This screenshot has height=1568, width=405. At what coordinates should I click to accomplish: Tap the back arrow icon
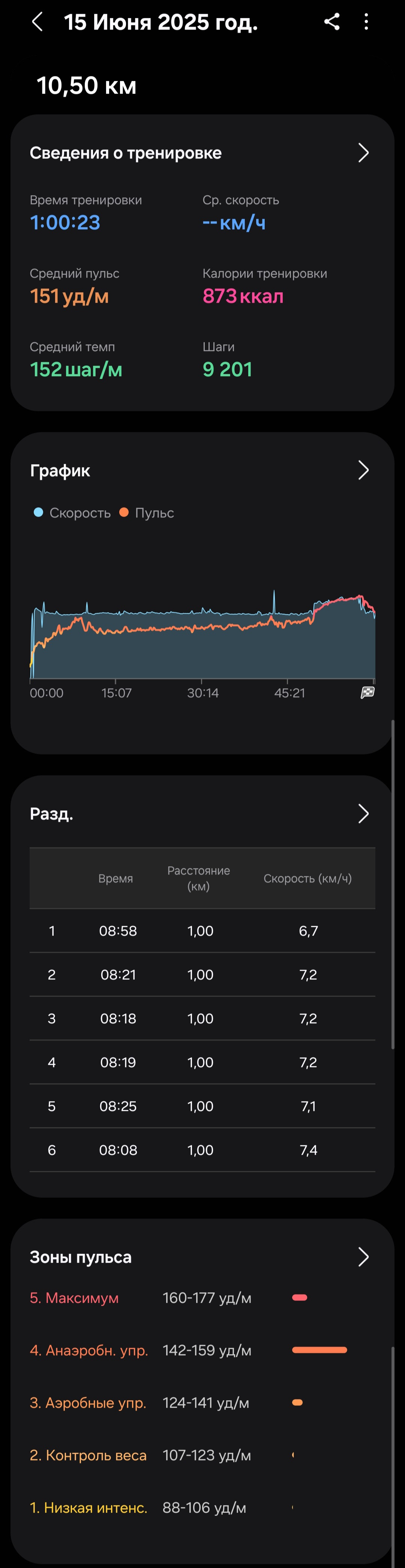pyautogui.click(x=38, y=22)
